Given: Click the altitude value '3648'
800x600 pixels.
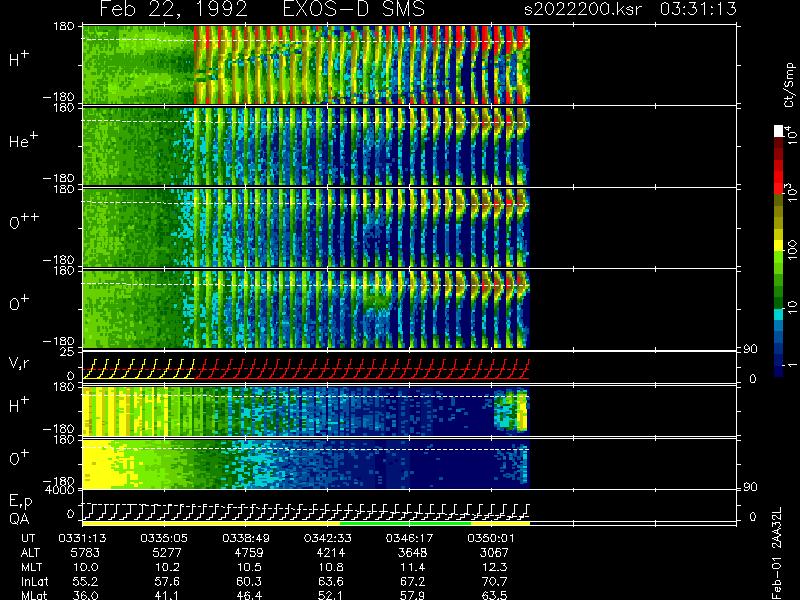Looking at the screenshot, I should tap(412, 553).
